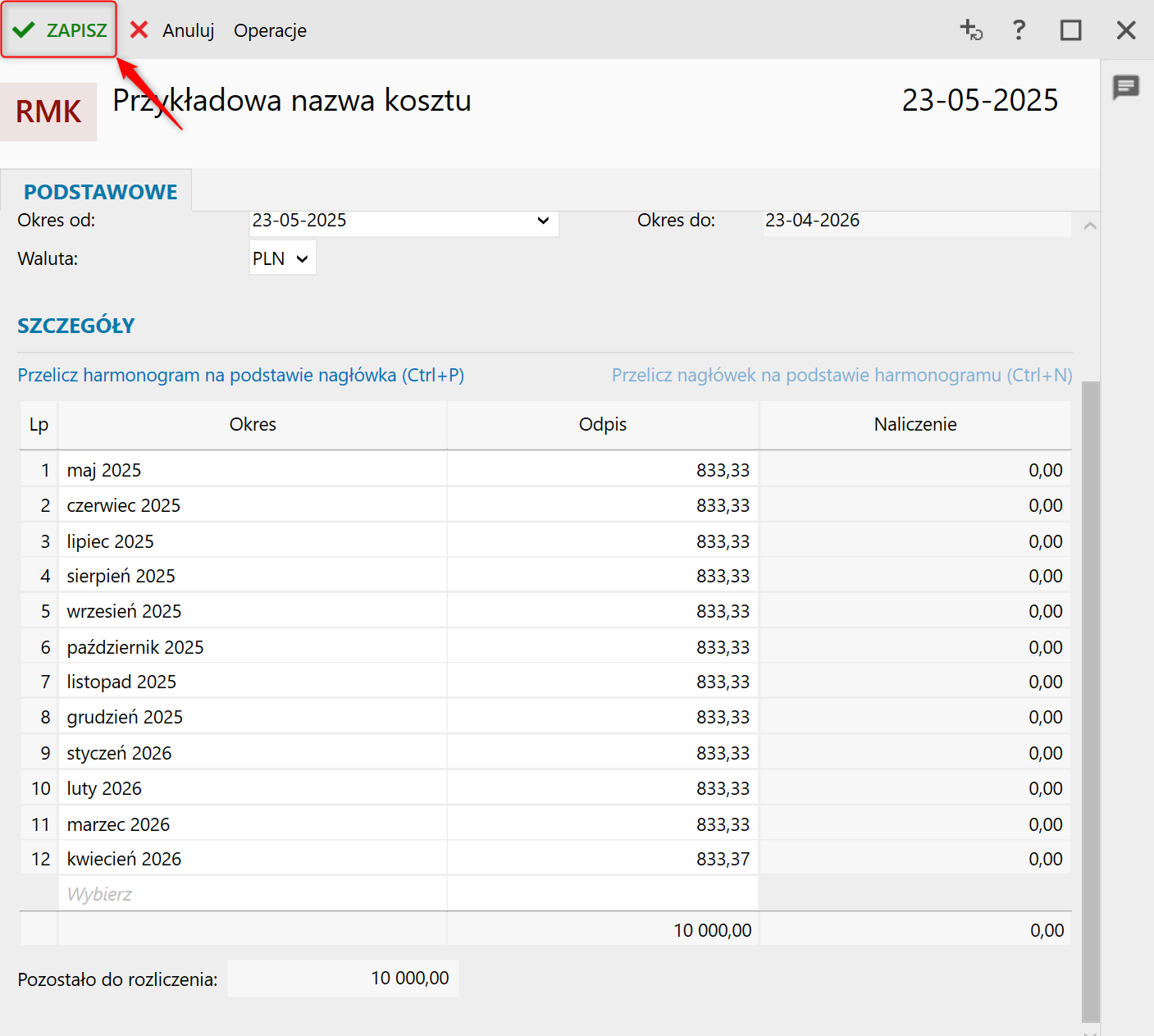The image size is (1154, 1036).
Task: Select the czerwiec 2025 period cell
Action: click(253, 505)
